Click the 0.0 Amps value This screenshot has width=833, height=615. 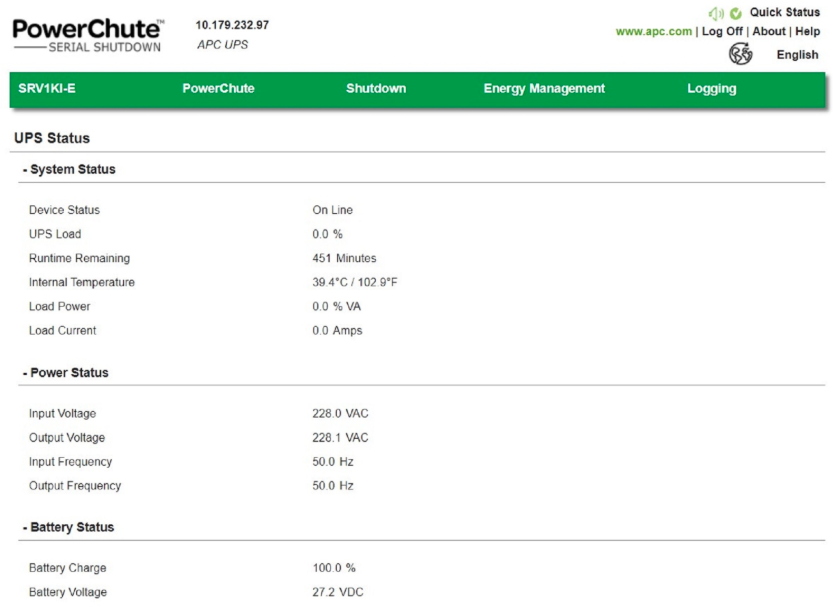click(x=337, y=331)
